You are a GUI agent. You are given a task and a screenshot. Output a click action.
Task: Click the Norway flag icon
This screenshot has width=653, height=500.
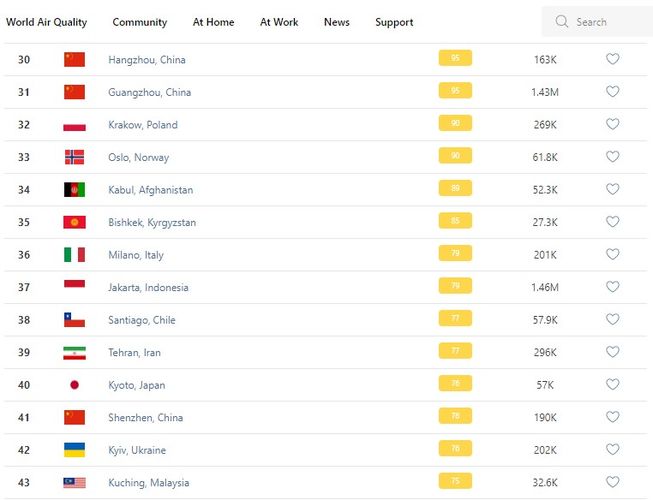pos(74,157)
